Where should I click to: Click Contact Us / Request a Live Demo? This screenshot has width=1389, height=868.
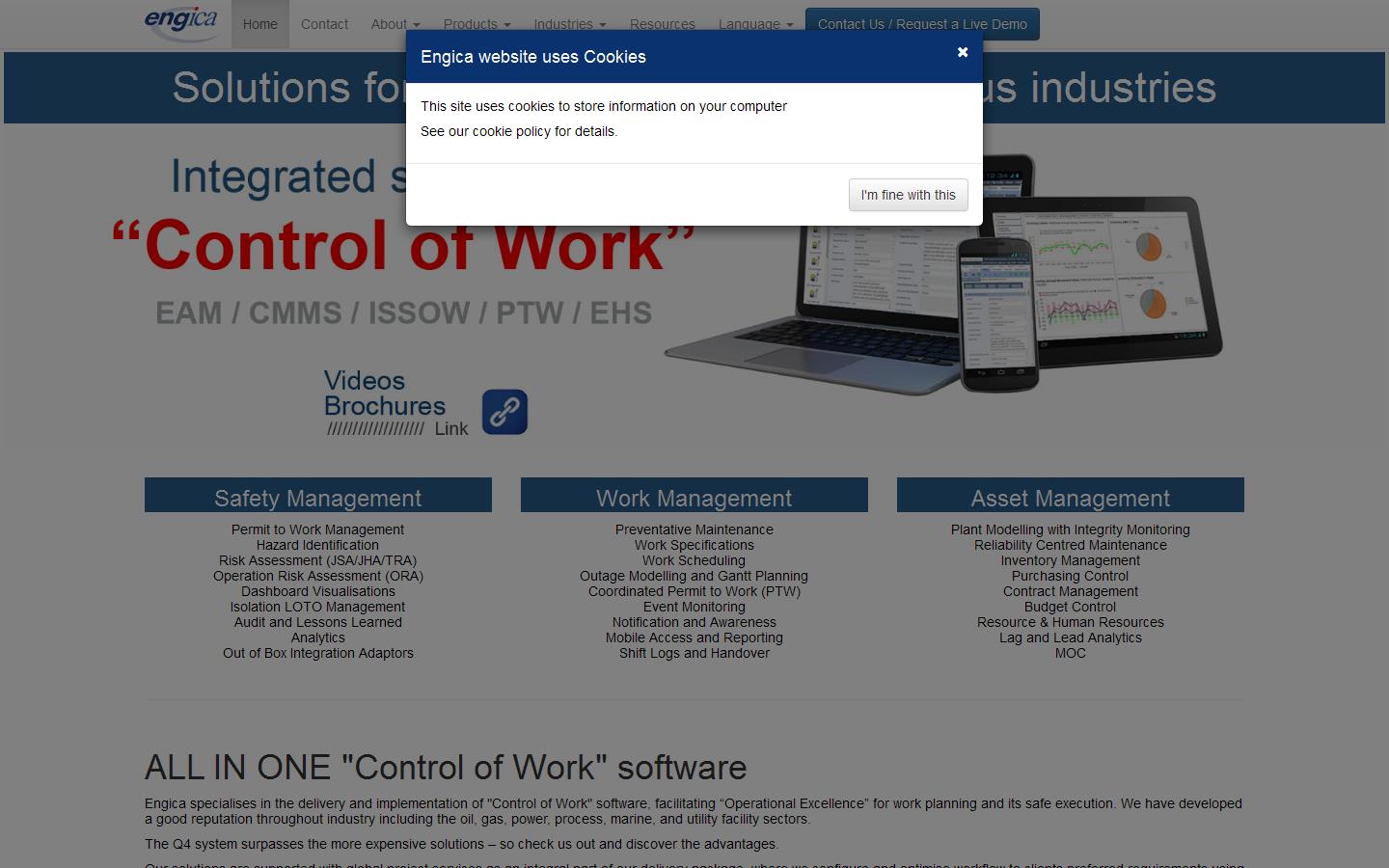921,24
